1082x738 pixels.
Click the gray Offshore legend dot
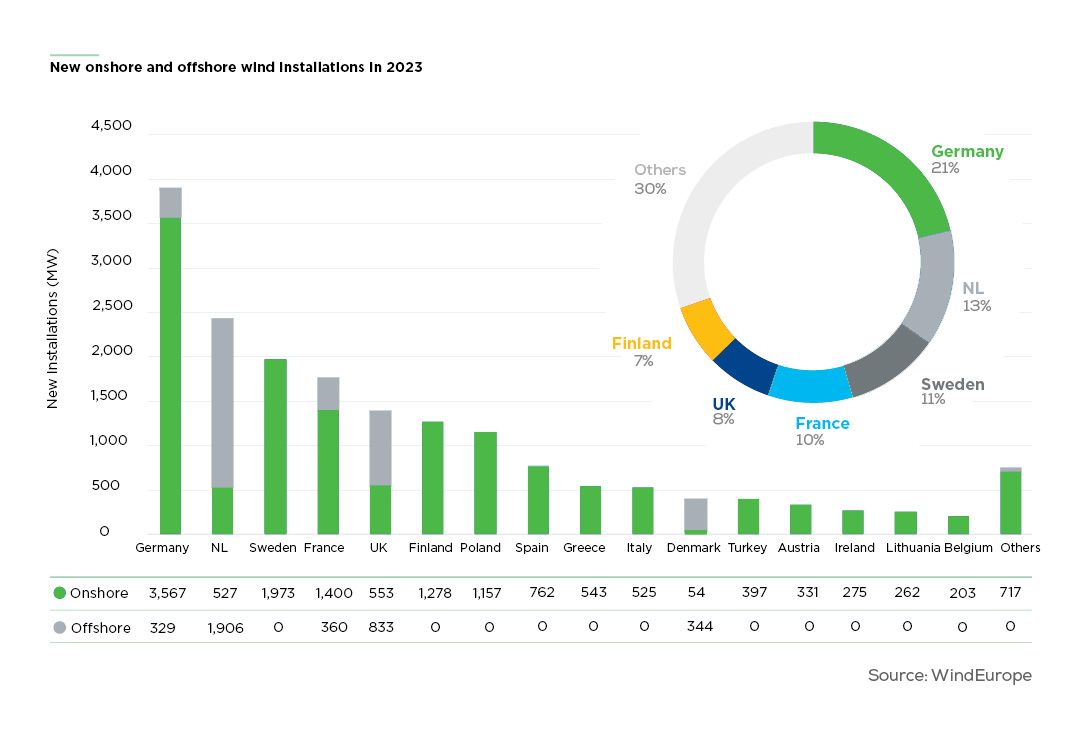tap(59, 628)
